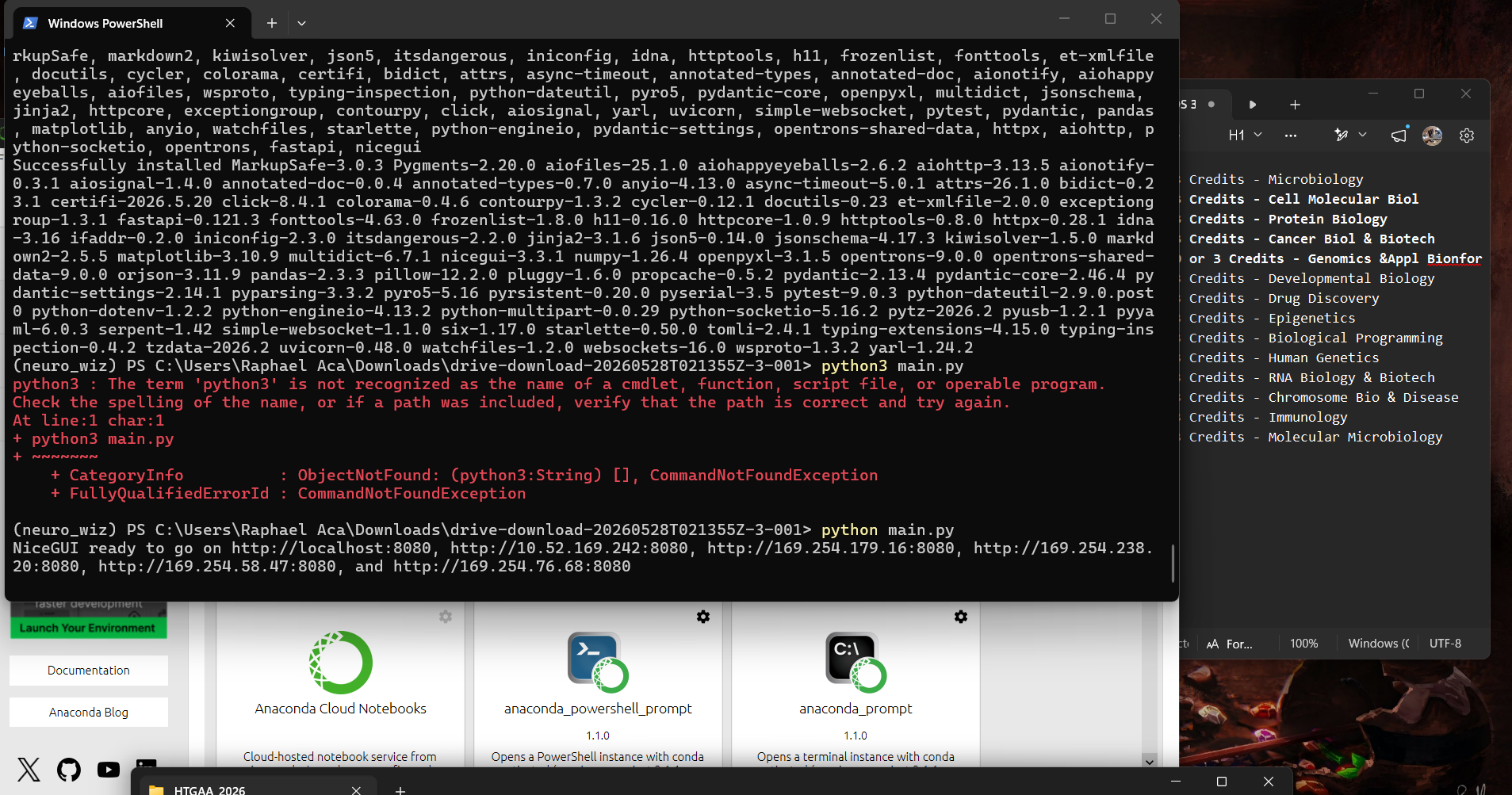Close the Windows PowerShell tab
Screen dimensions: 1512x795
click(230, 23)
